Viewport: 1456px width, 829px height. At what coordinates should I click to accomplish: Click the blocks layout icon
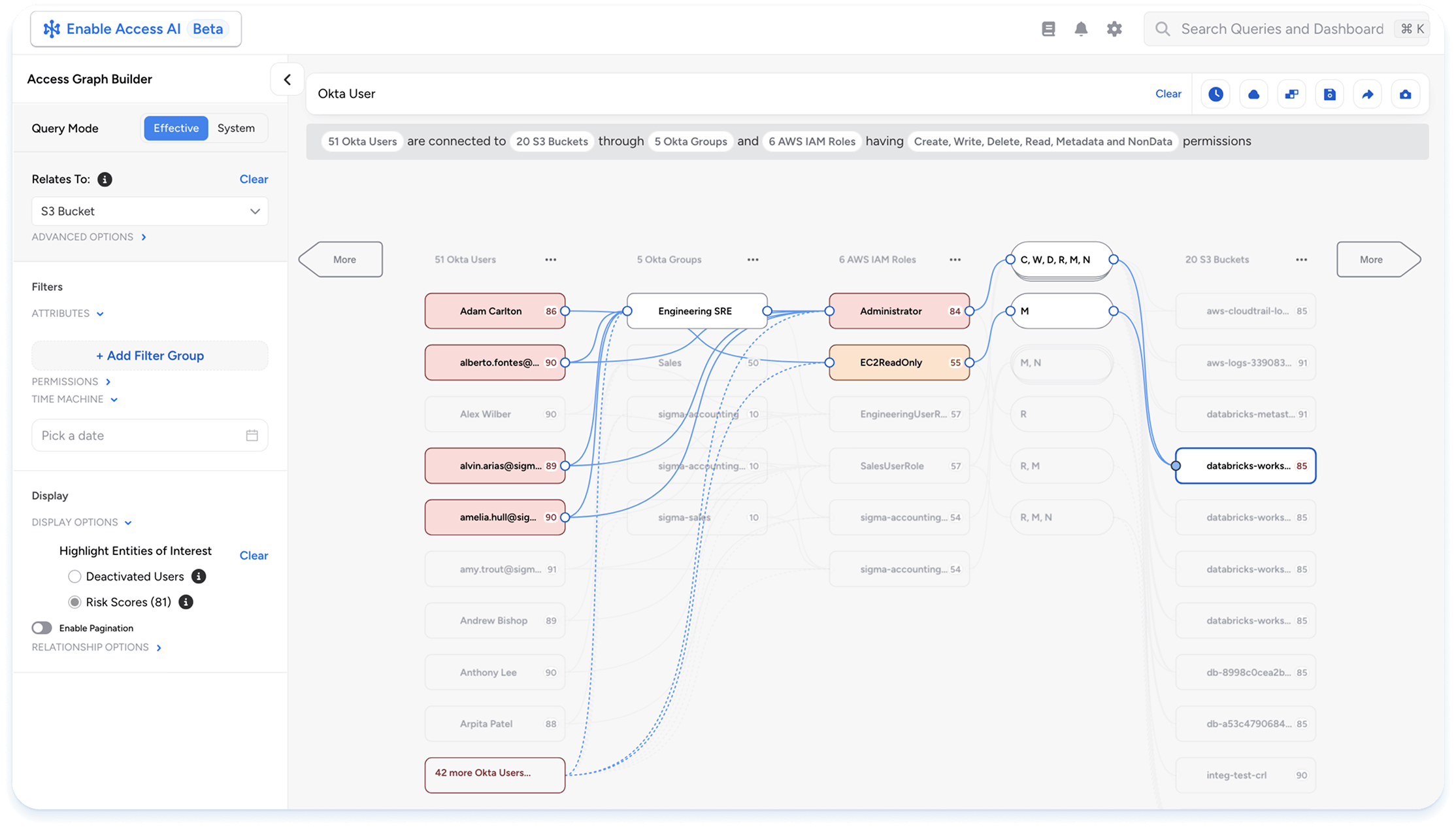coord(1291,94)
